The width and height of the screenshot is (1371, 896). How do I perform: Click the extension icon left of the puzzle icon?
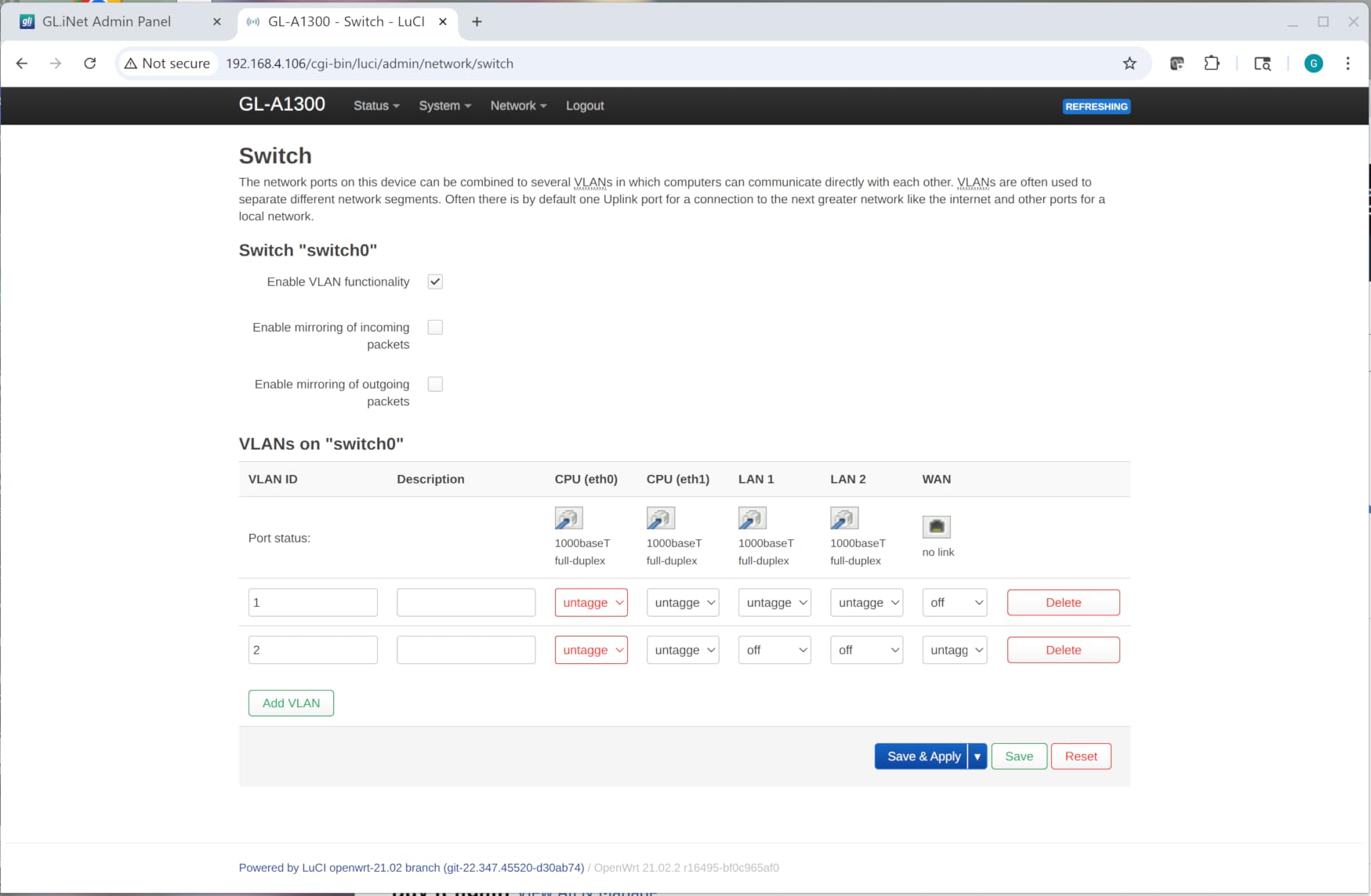(1177, 63)
